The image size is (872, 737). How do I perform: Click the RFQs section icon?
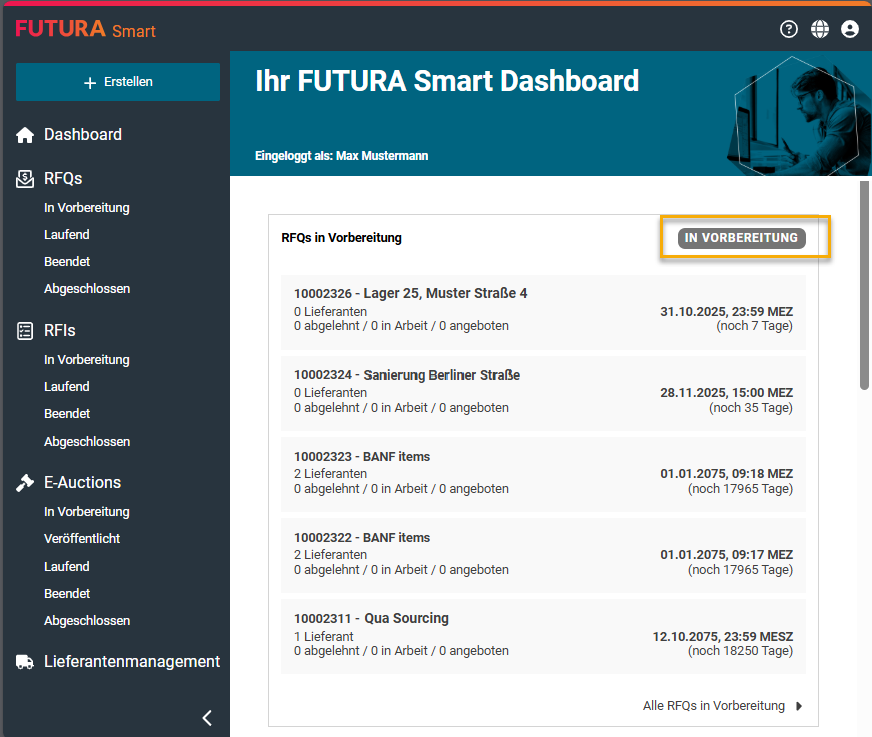click(25, 179)
